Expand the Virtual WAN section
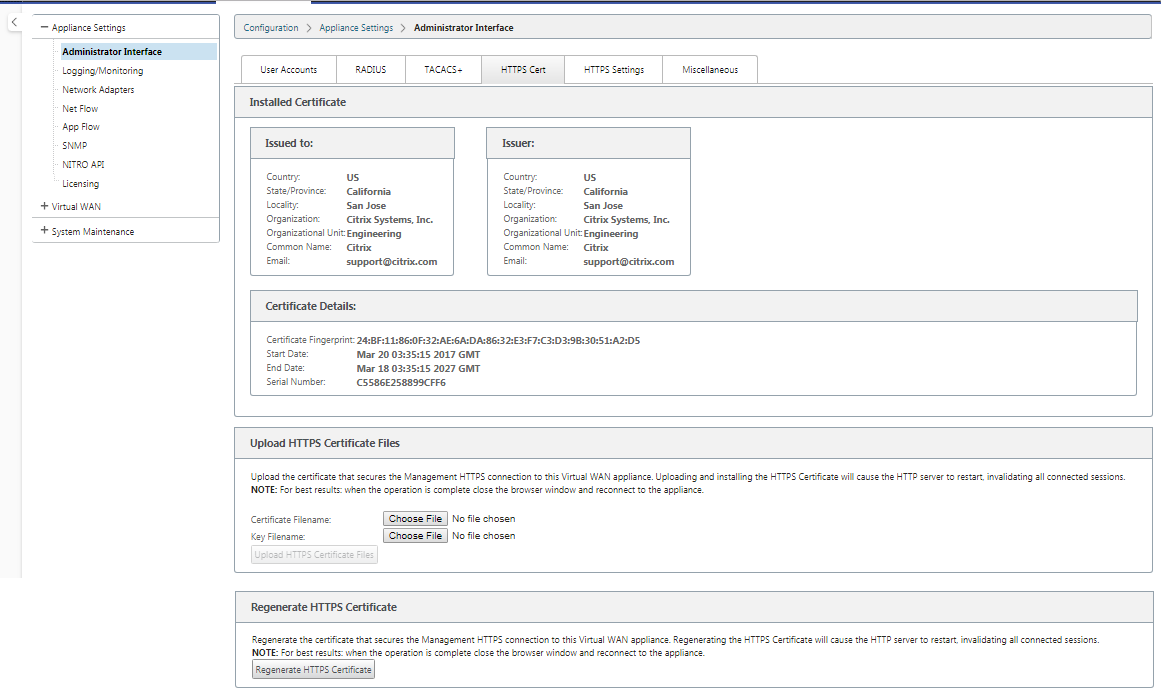The width and height of the screenshot is (1161, 693). (x=44, y=207)
